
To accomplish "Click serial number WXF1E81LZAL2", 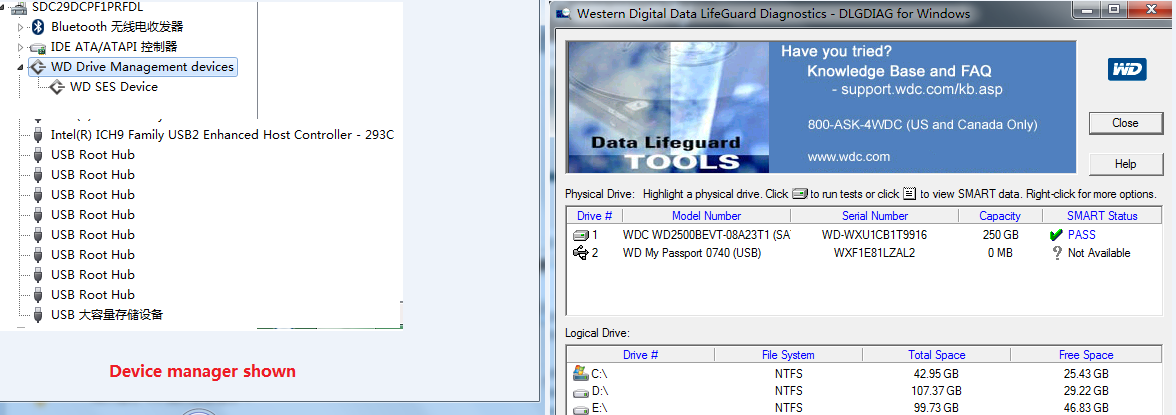I will pyautogui.click(x=874, y=253).
